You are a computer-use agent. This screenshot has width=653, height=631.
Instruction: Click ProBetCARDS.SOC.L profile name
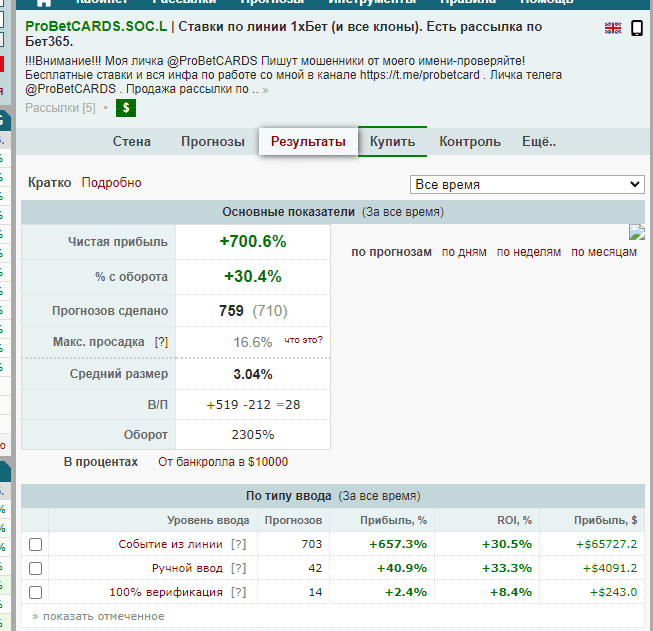[x=96, y=26]
